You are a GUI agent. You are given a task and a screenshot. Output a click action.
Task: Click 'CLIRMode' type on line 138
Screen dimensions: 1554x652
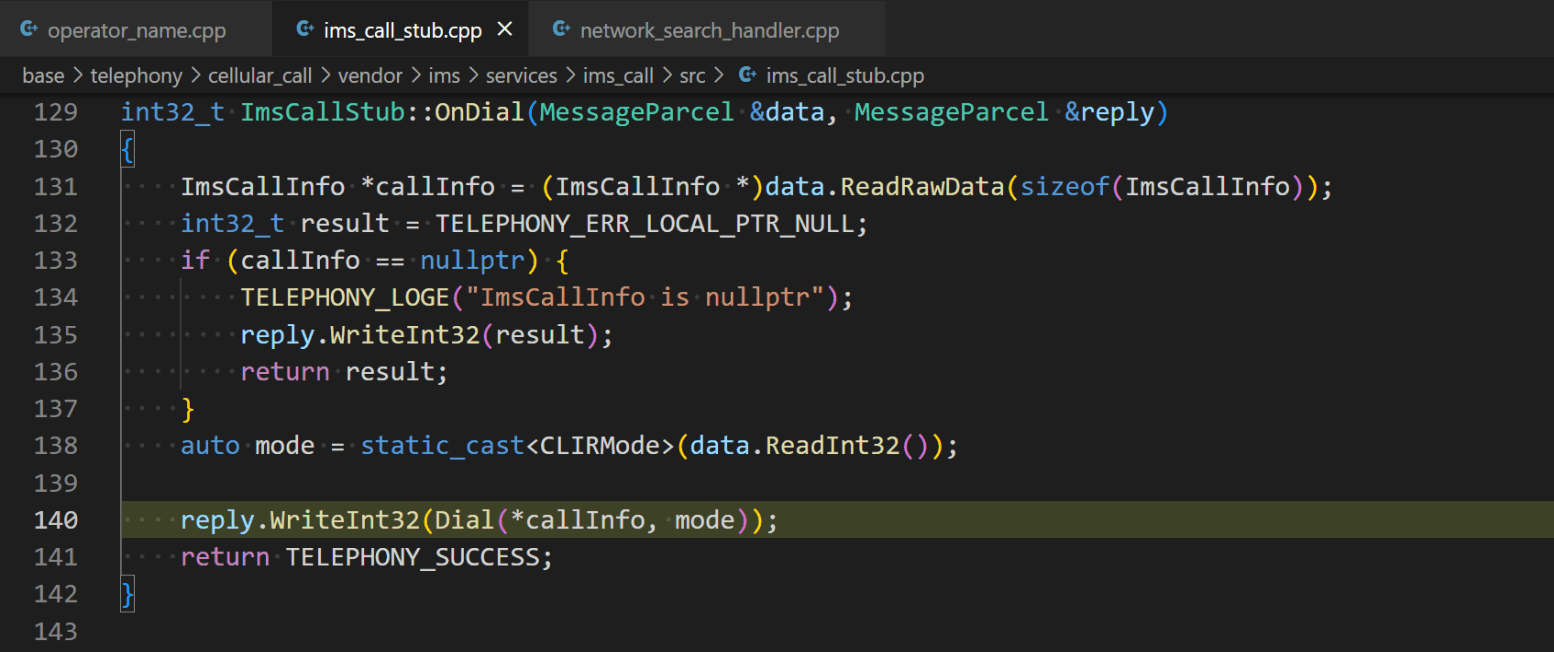pyautogui.click(x=600, y=446)
